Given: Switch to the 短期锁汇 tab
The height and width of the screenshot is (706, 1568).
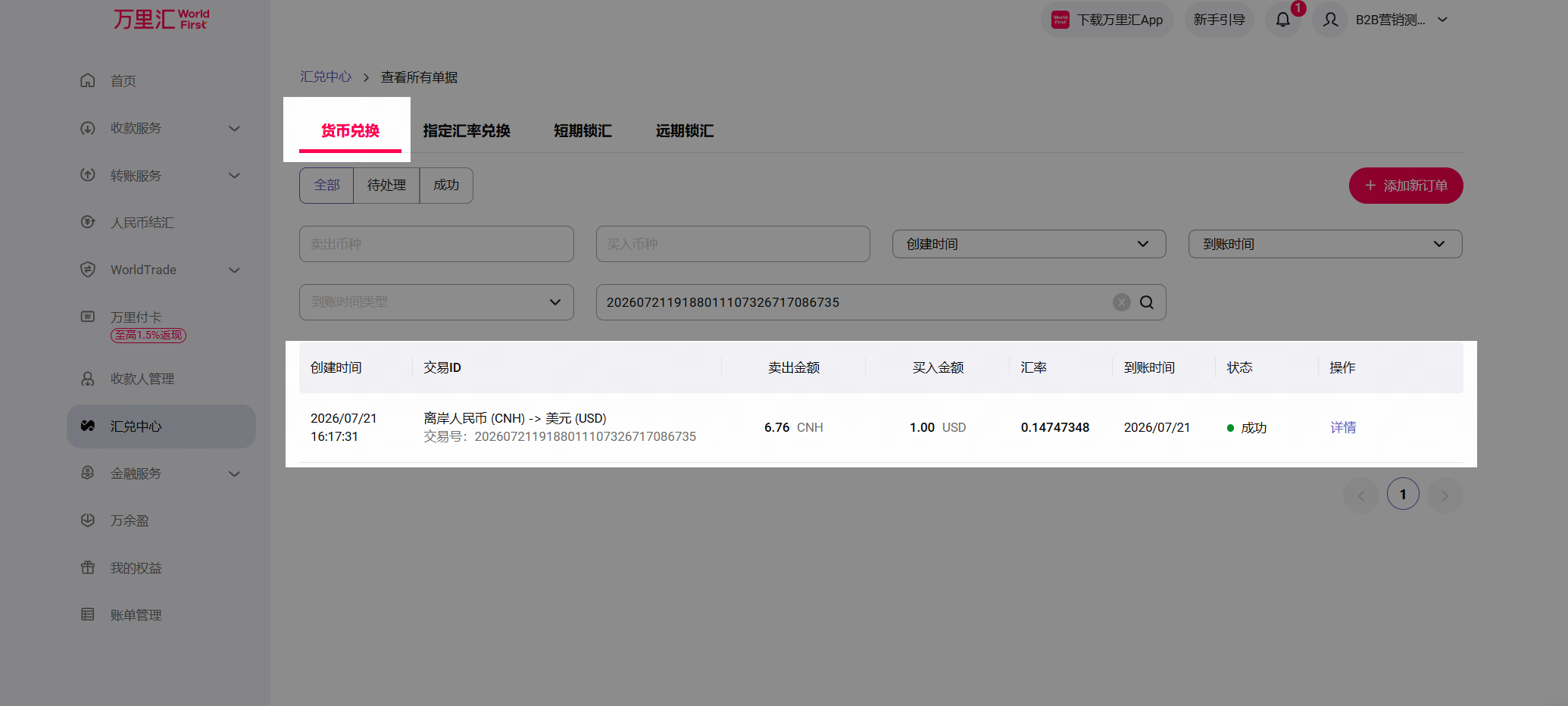Looking at the screenshot, I should coord(583,130).
